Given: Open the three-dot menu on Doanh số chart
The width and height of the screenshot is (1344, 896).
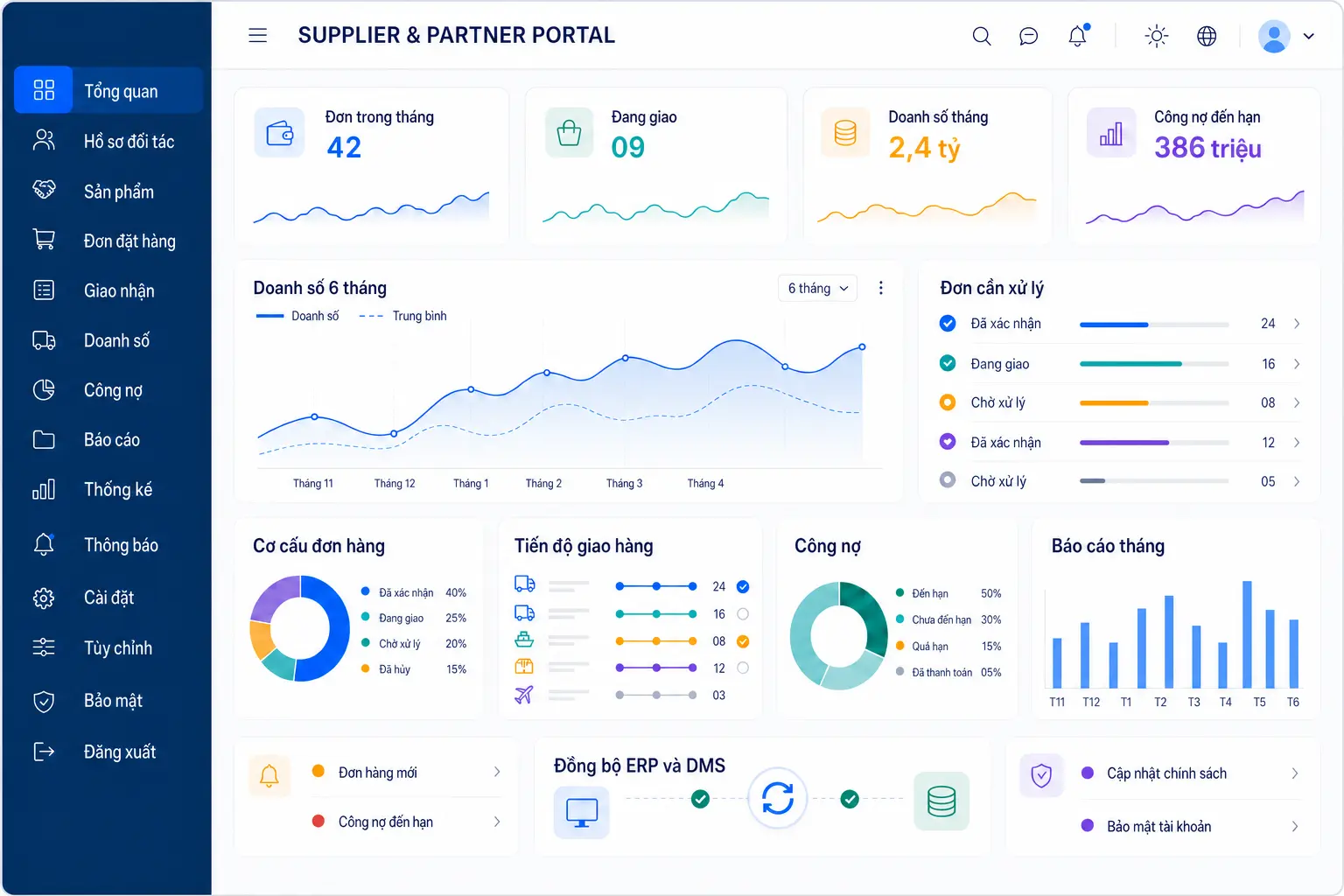Looking at the screenshot, I should click(880, 288).
